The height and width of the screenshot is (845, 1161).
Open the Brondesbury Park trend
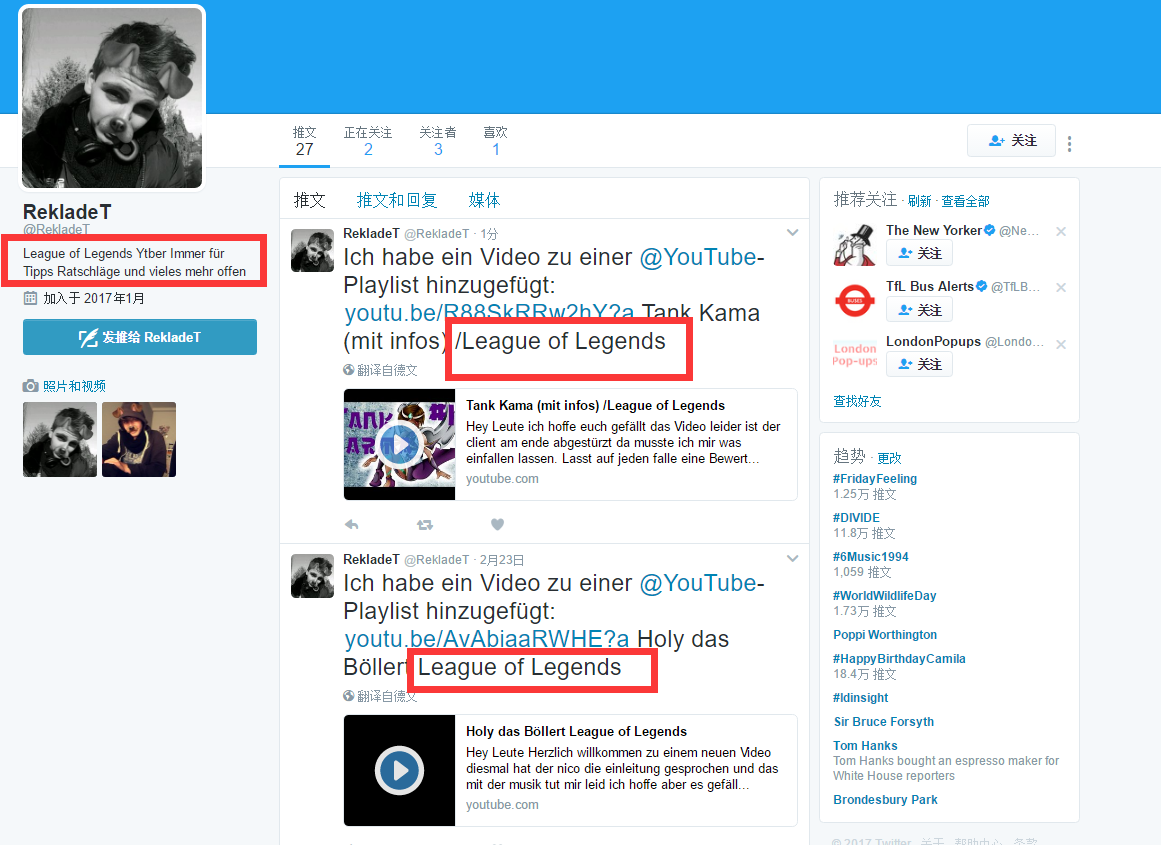886,800
